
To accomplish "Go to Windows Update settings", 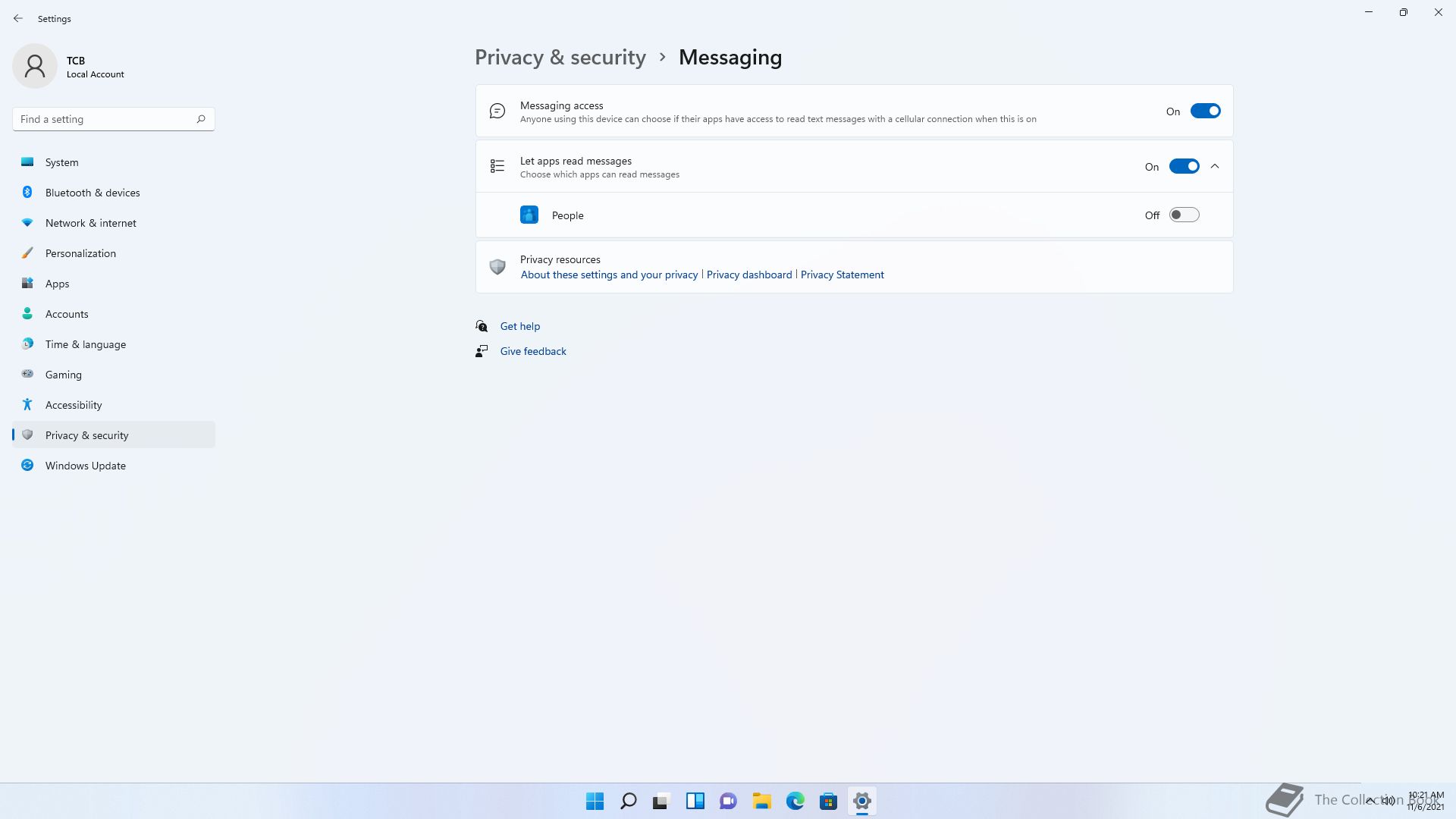I will click(86, 466).
